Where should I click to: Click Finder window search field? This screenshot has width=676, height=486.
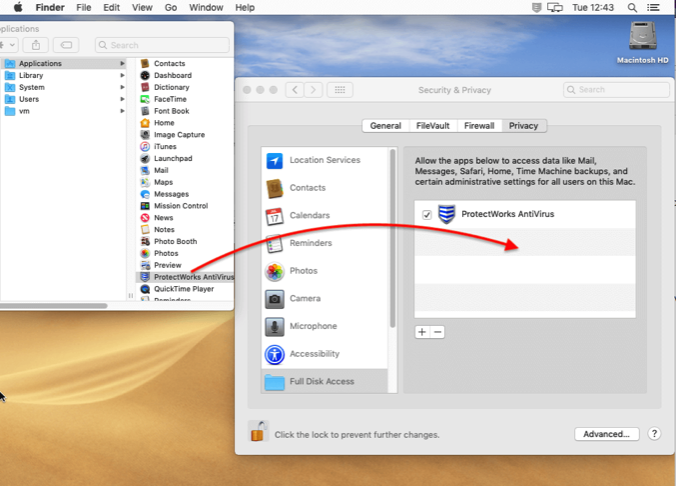click(162, 45)
